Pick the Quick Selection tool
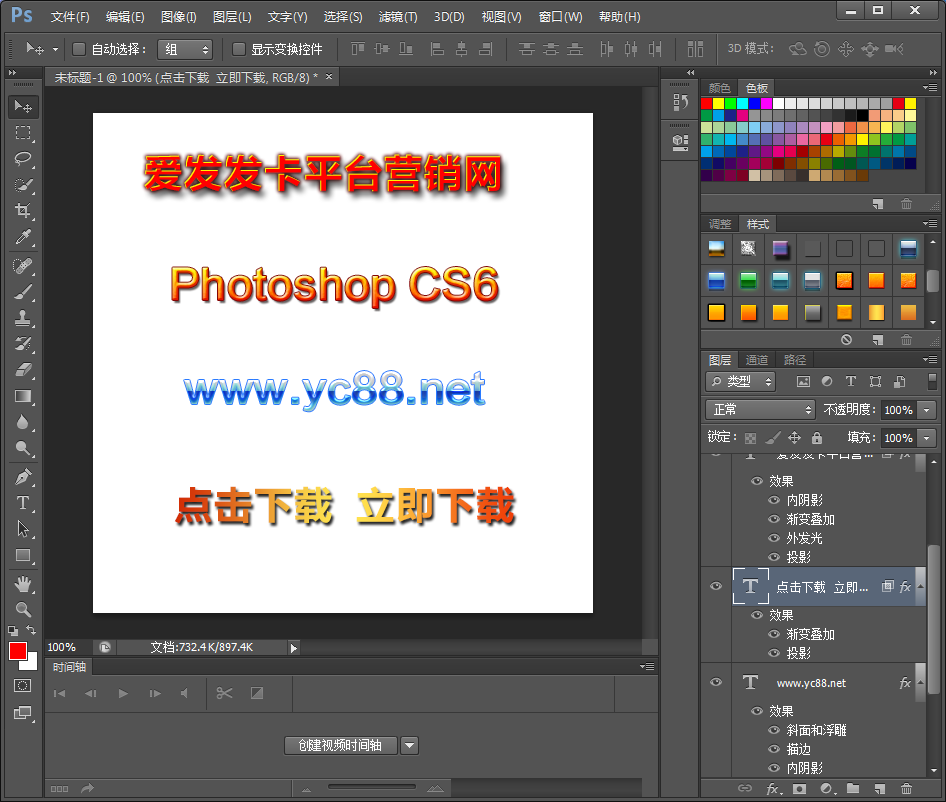Image resolution: width=946 pixels, height=802 pixels. [x=23, y=185]
